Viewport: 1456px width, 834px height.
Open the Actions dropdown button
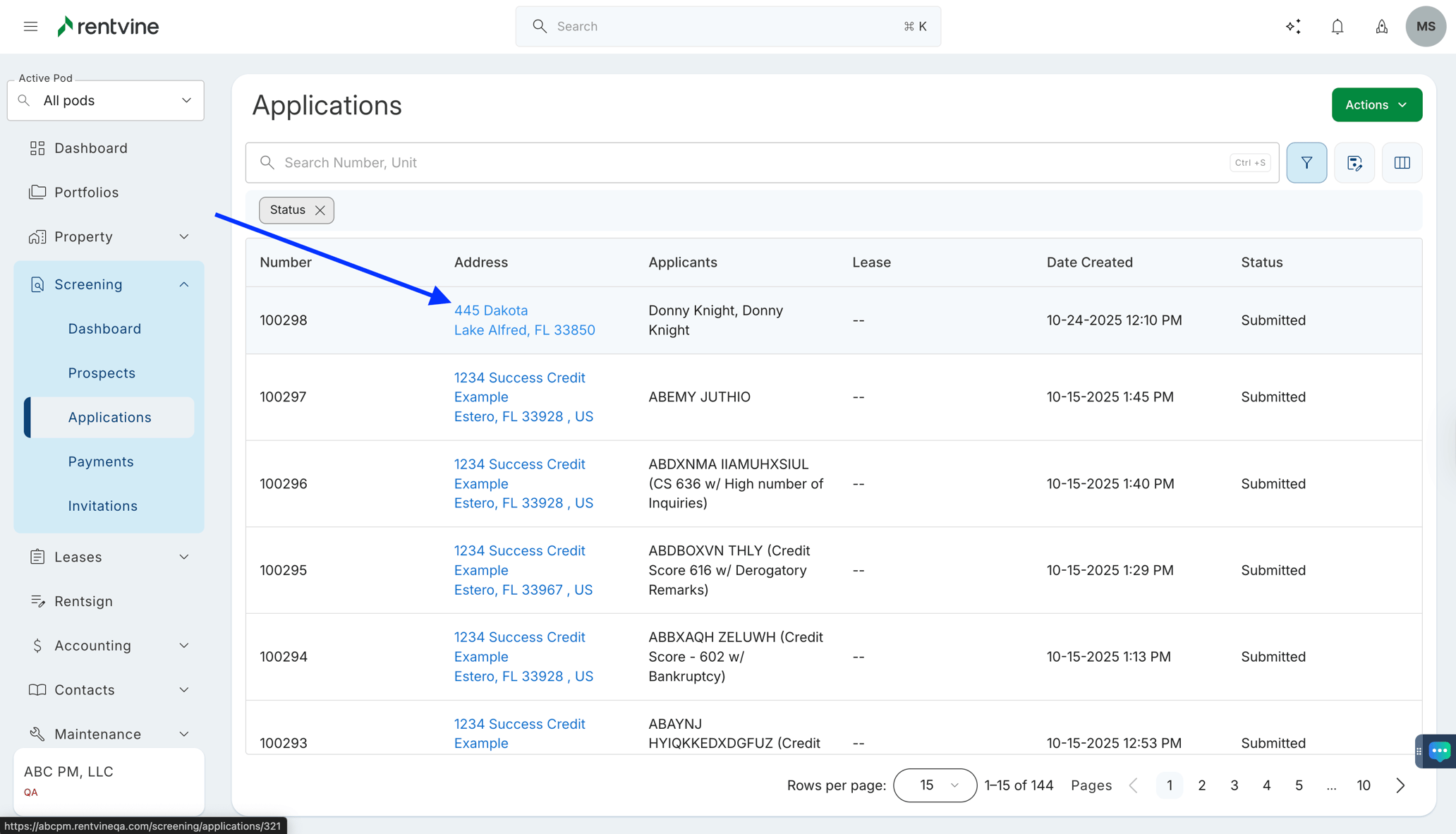point(1376,105)
